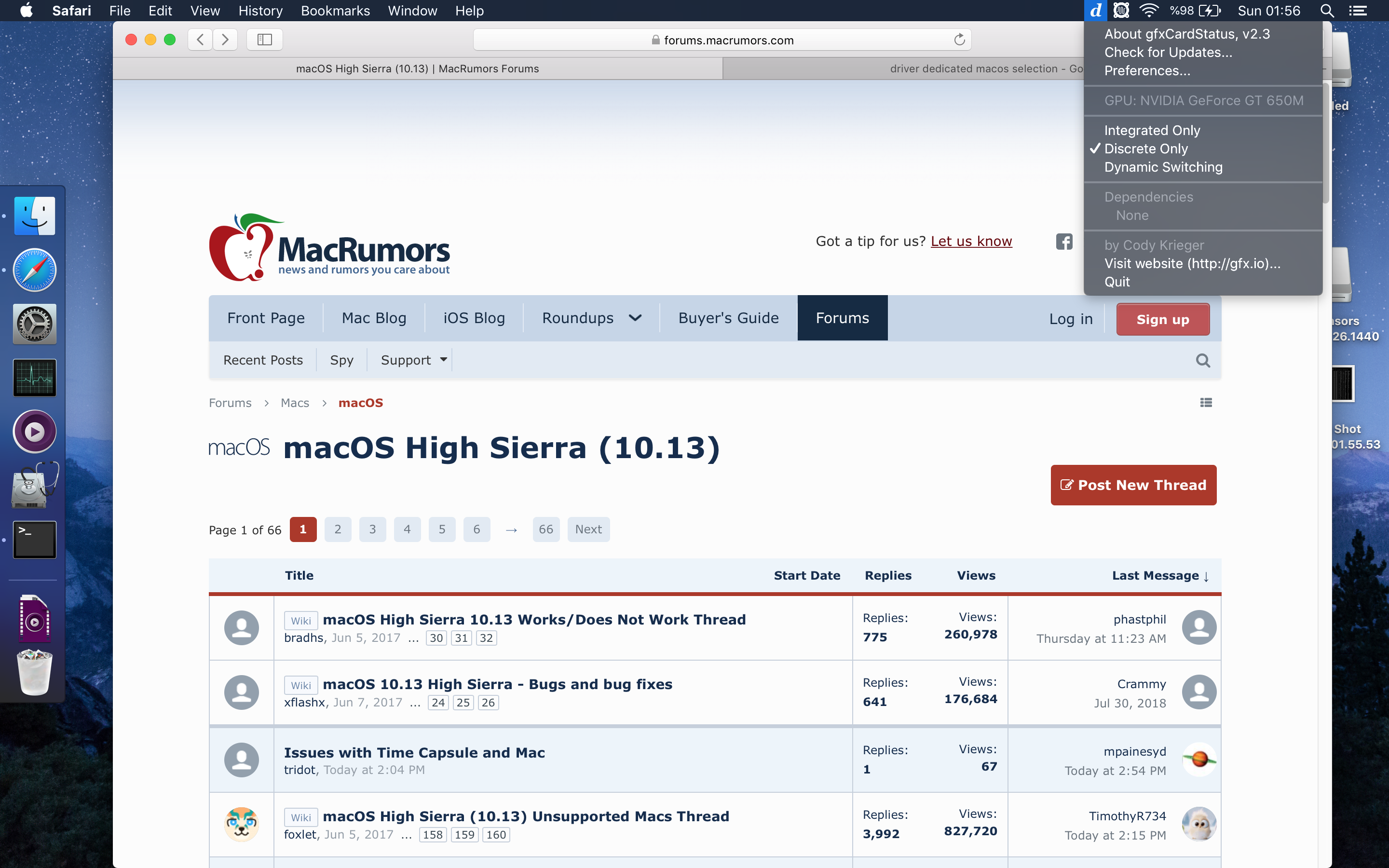Open the forum list view icon

[1206, 403]
